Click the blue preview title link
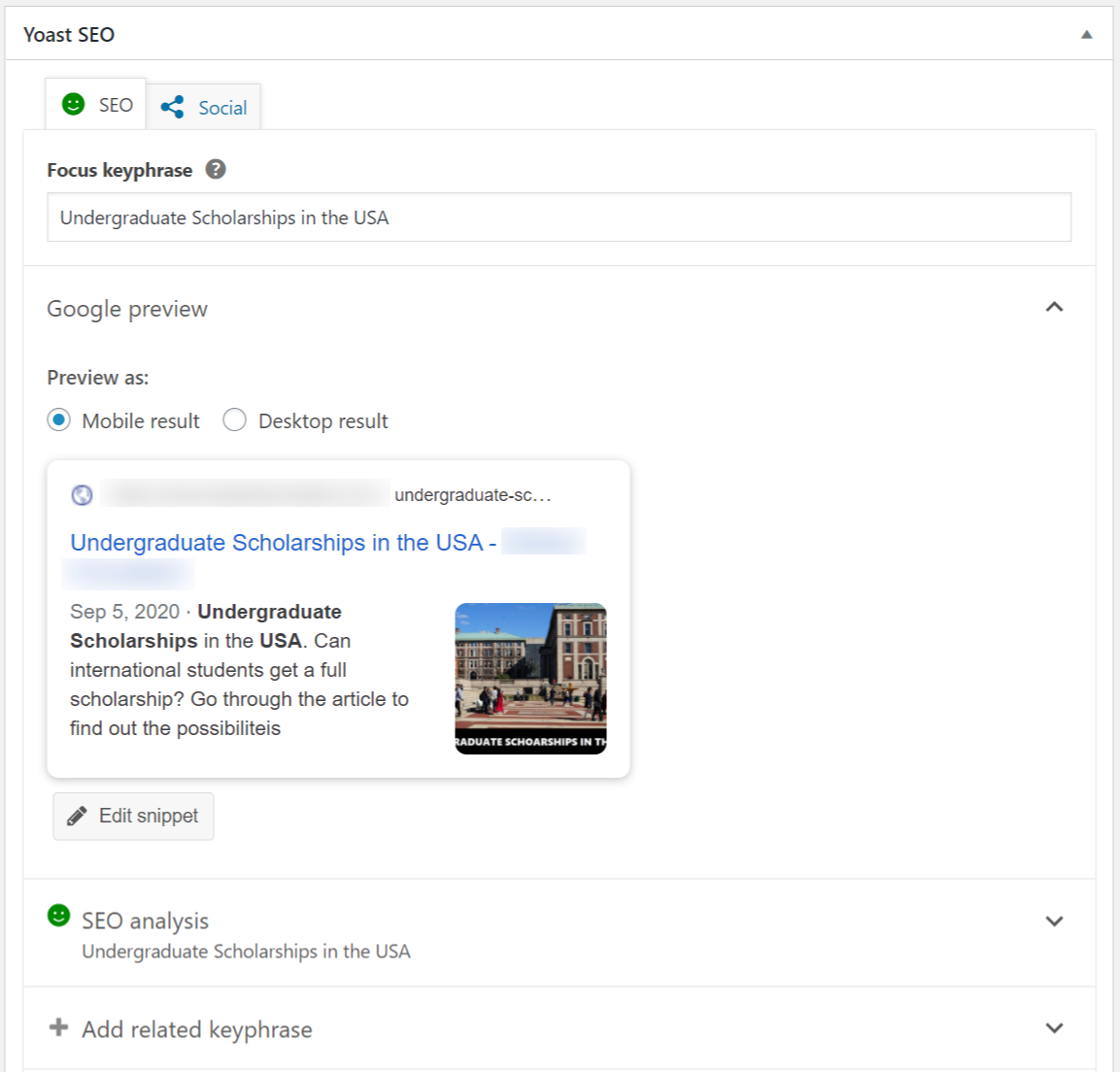This screenshot has height=1072, width=1120. pyautogui.click(x=283, y=543)
